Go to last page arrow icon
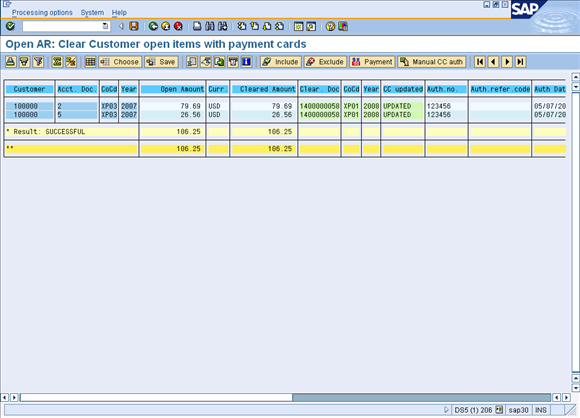This screenshot has height=418, width=580. [520, 62]
